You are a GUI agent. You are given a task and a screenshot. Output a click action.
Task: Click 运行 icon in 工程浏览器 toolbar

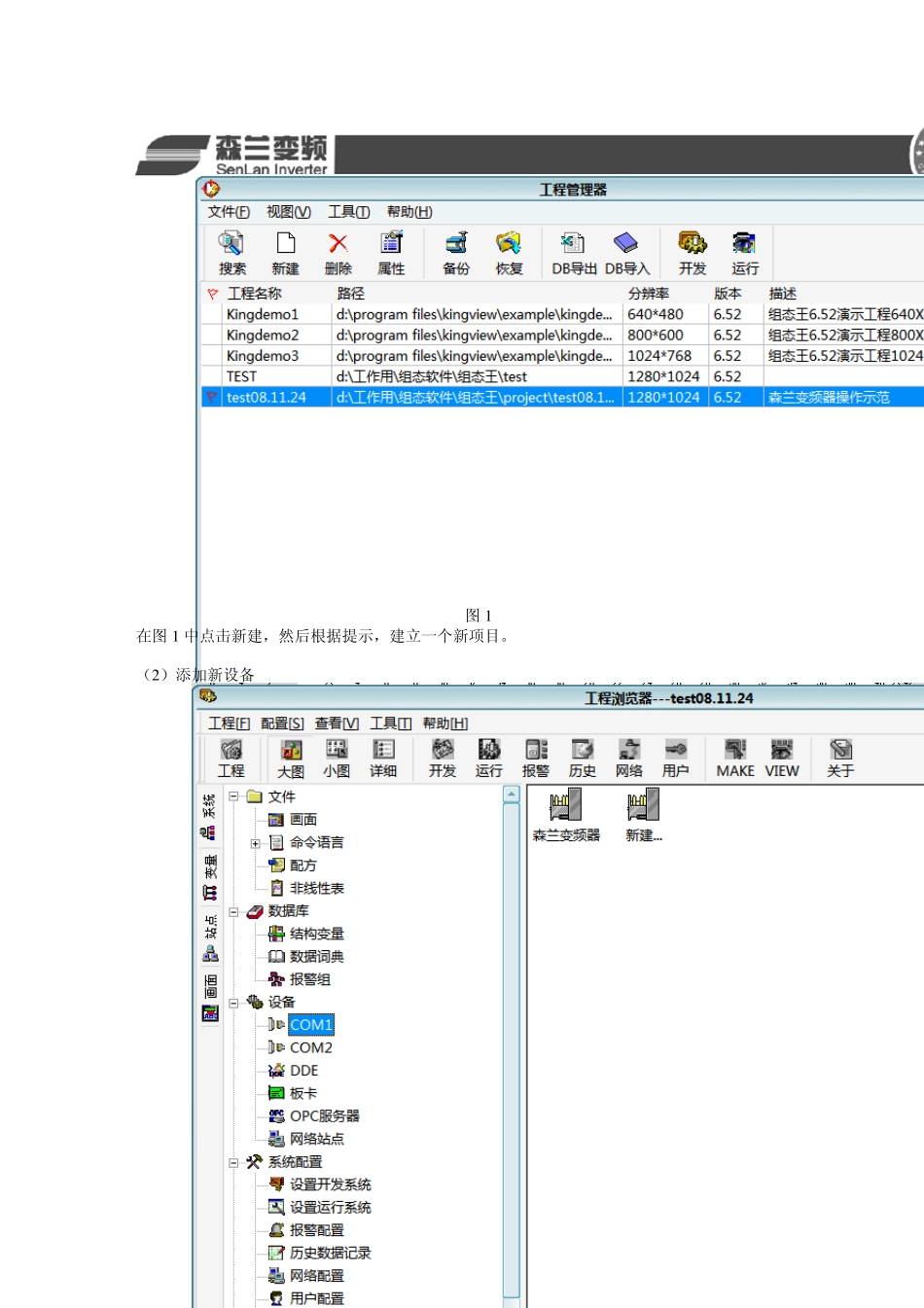[489, 759]
